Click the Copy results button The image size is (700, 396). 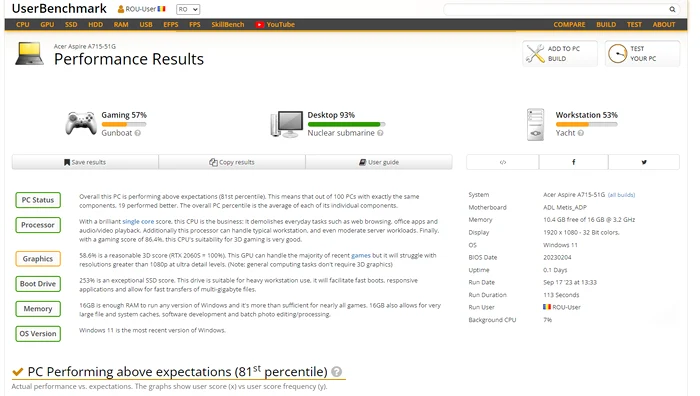pos(232,162)
